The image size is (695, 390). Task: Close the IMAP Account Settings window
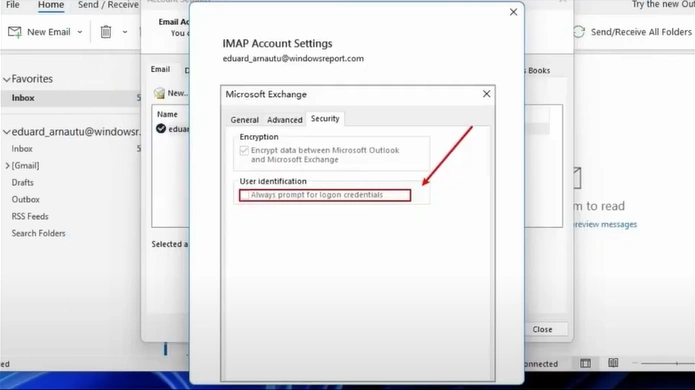tap(513, 12)
